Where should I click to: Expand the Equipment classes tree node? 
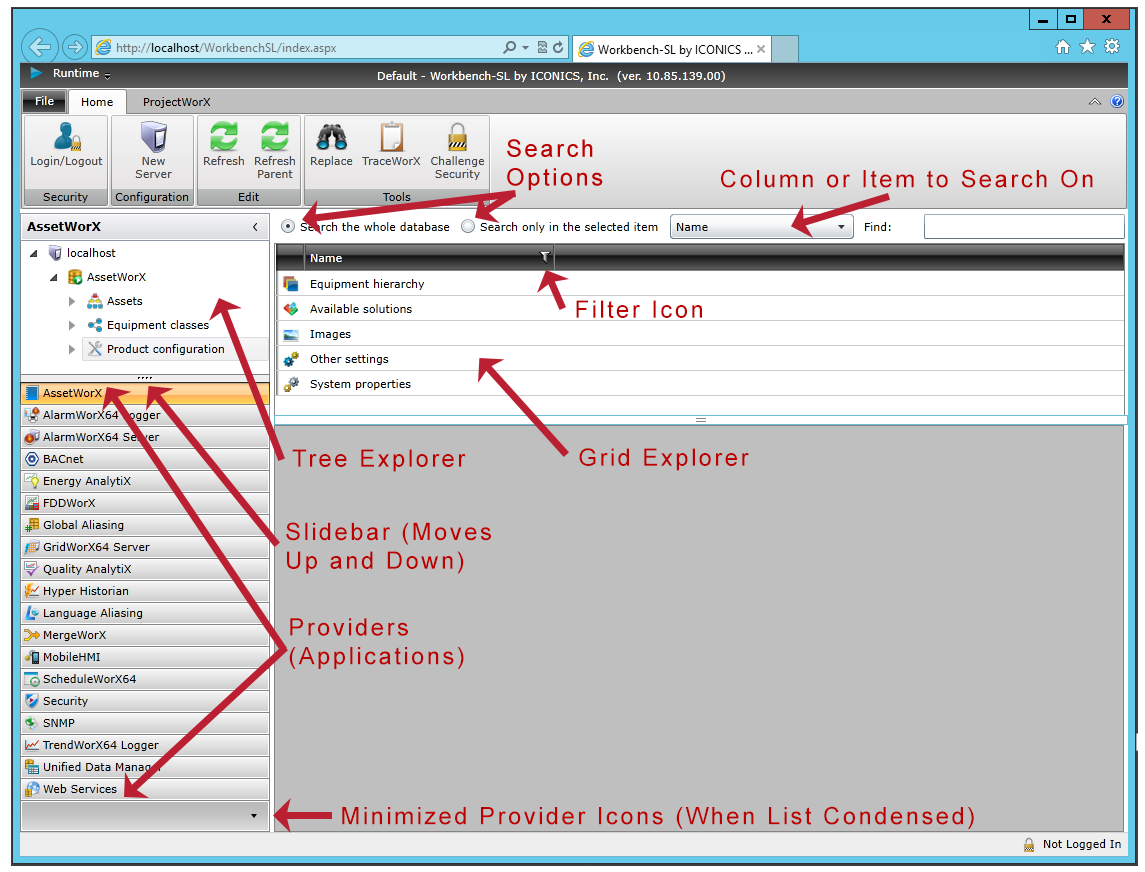click(x=72, y=325)
